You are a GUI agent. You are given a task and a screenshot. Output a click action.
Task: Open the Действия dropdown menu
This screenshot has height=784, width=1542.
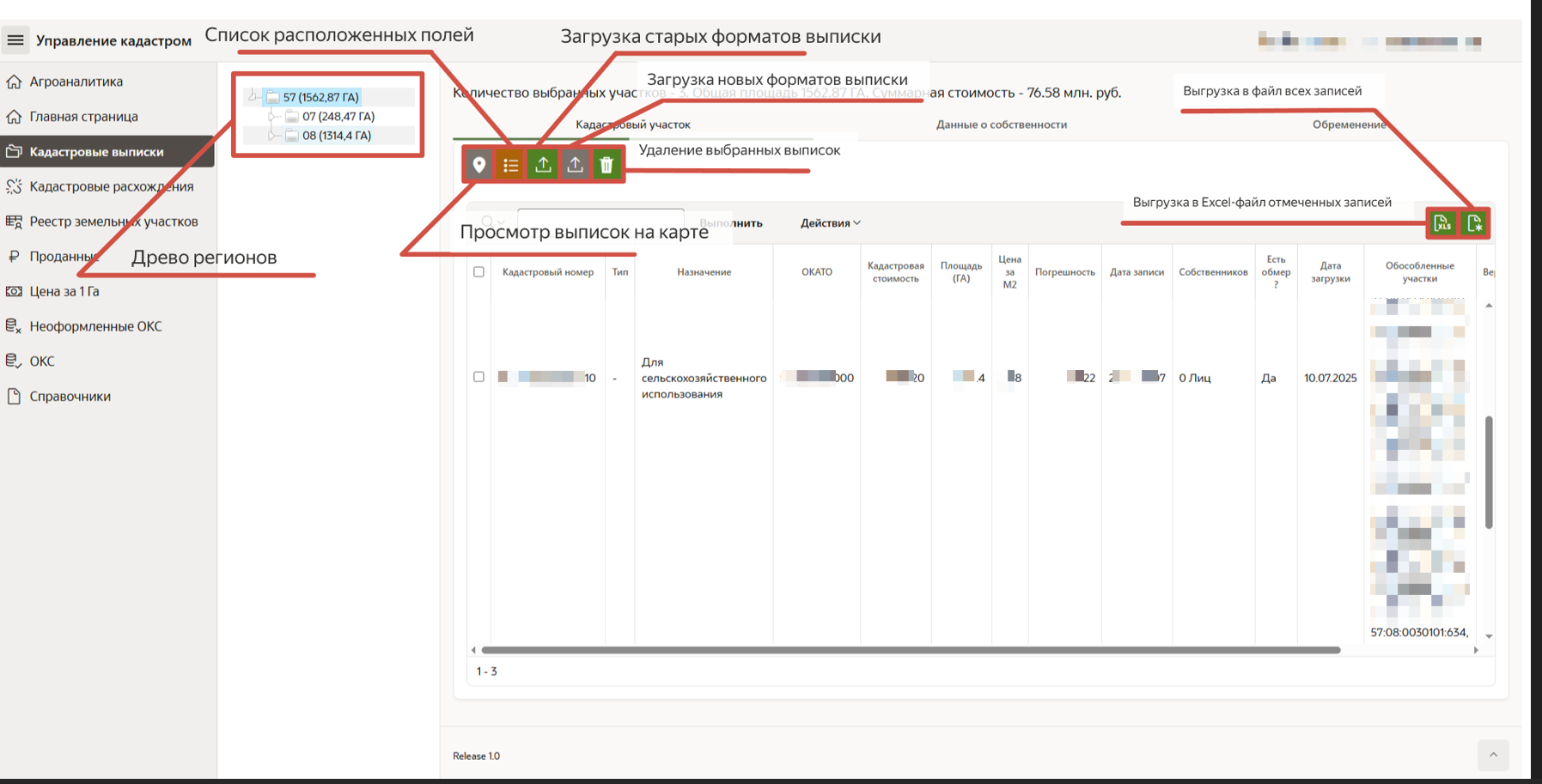point(830,223)
